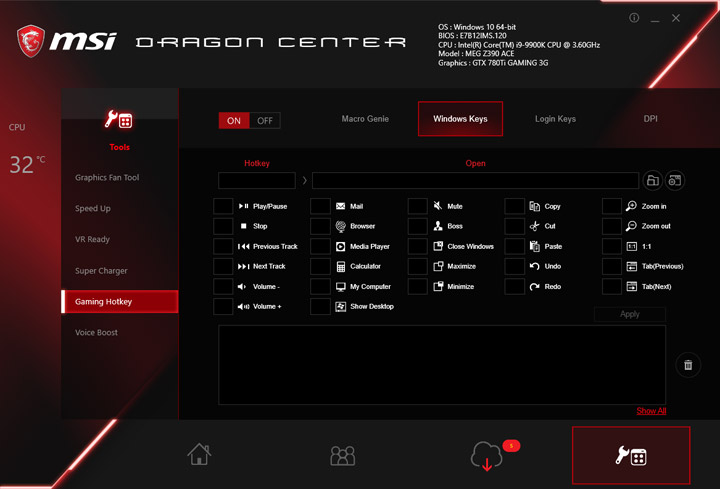Open Speed Up in sidebar

pyautogui.click(x=93, y=208)
